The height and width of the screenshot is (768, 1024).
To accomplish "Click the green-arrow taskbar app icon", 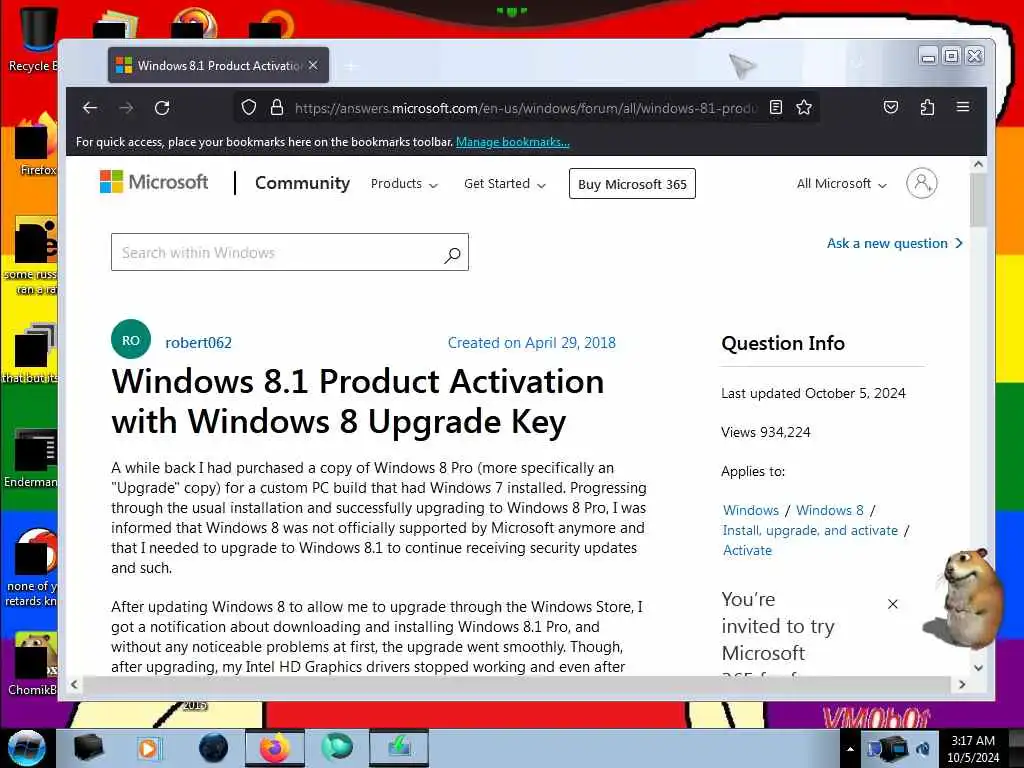I will coord(400,748).
